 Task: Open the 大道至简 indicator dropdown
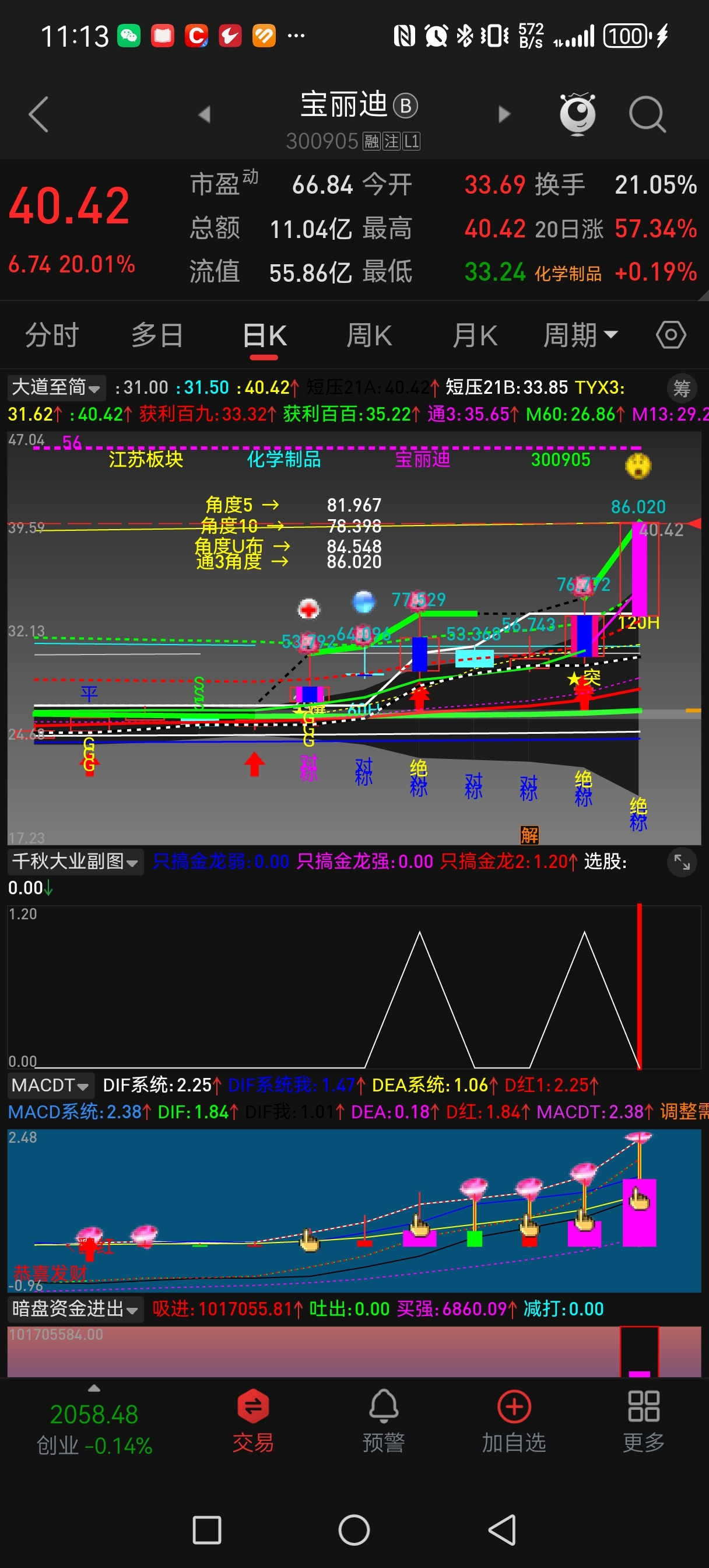click(56, 387)
